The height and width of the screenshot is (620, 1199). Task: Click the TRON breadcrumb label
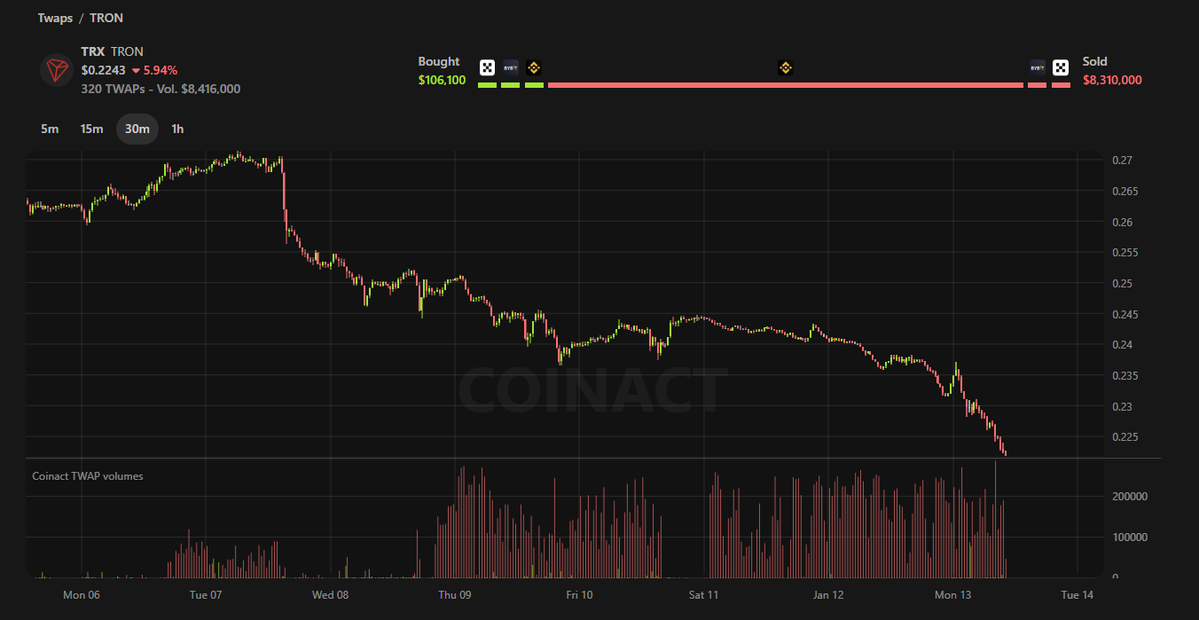pos(107,18)
